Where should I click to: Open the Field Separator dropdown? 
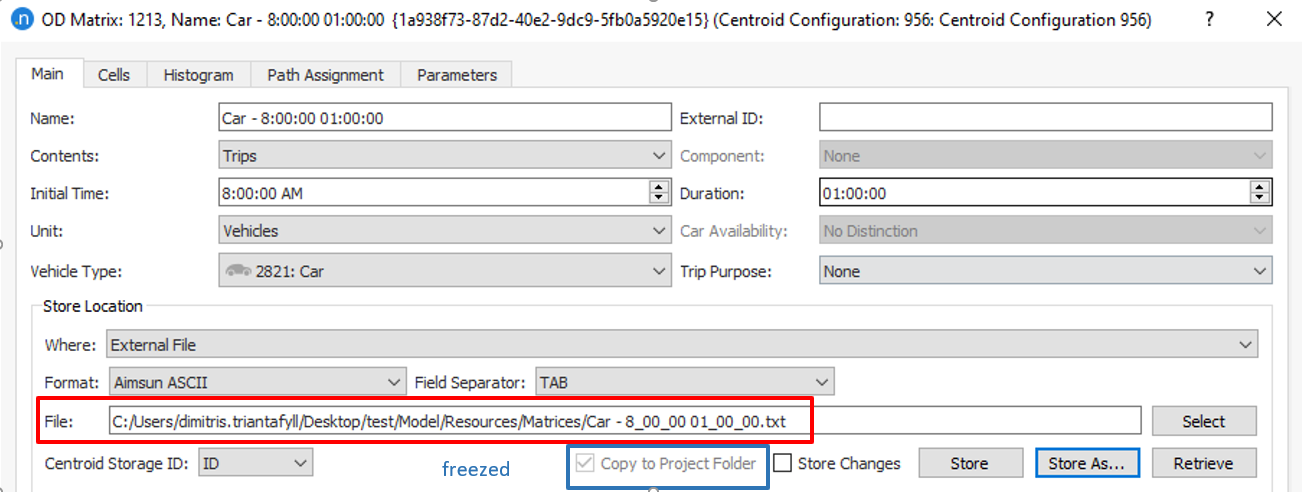(684, 382)
